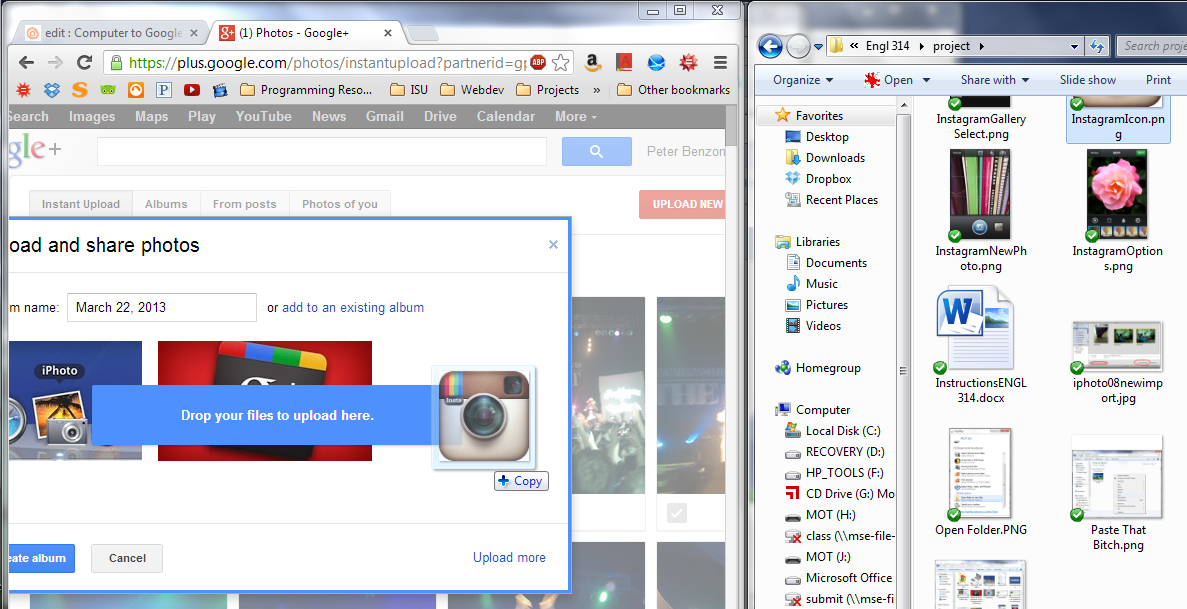The width and height of the screenshot is (1187, 609).
Task: Select the Open Folder.PNG file
Action: (981, 483)
